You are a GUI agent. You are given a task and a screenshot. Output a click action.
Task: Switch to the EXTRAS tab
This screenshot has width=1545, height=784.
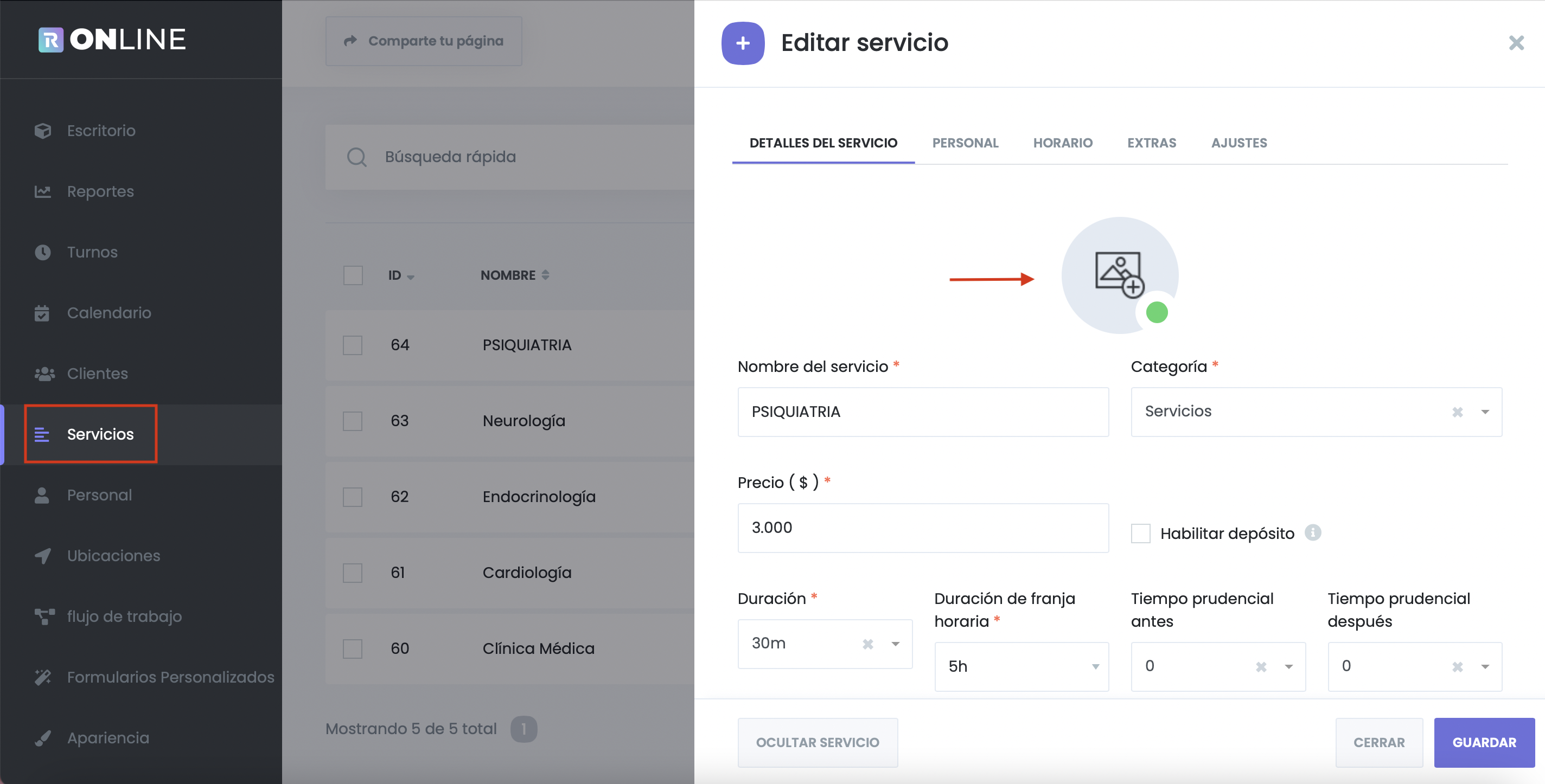pos(1152,143)
